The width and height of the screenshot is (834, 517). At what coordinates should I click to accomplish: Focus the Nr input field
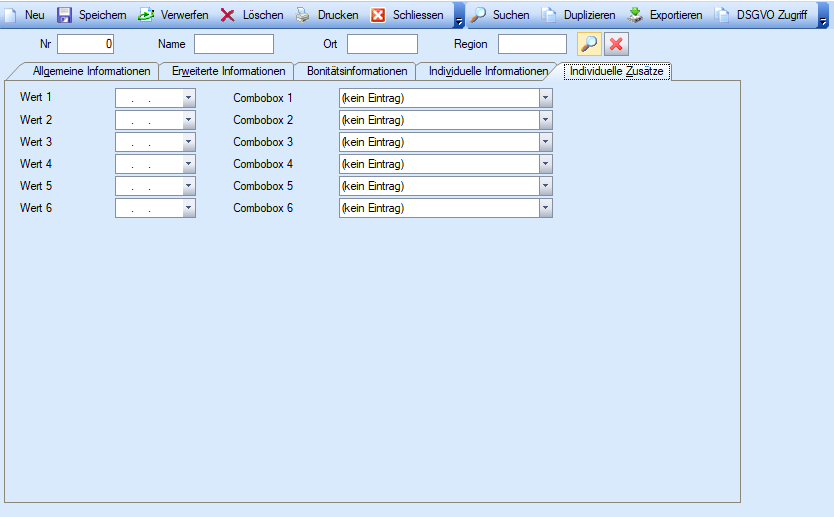86,44
